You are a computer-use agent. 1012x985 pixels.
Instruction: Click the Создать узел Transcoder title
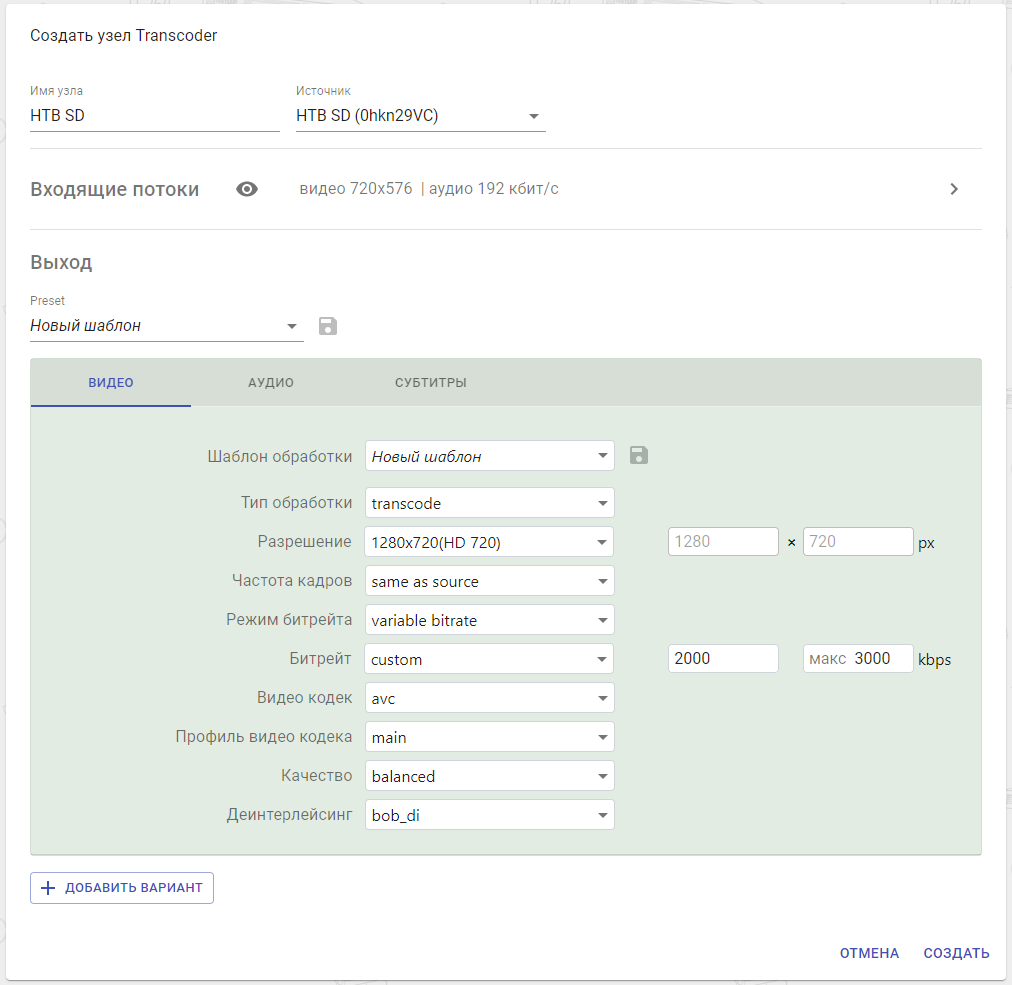(123, 36)
